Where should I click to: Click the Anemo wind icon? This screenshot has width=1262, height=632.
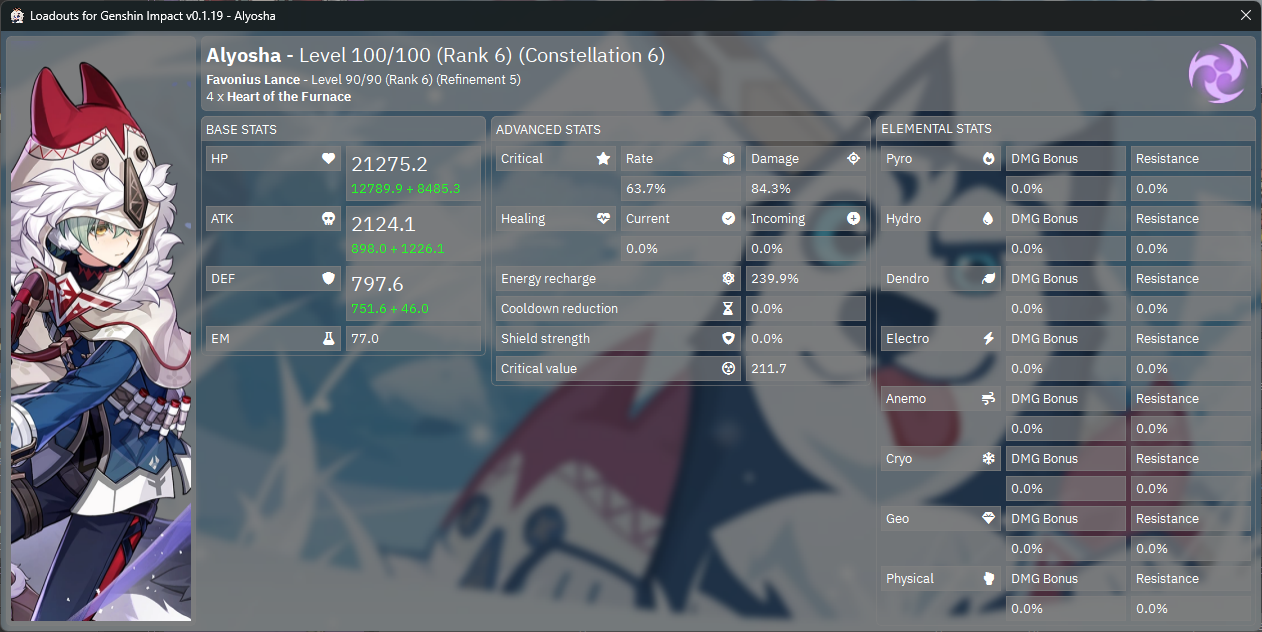point(988,399)
